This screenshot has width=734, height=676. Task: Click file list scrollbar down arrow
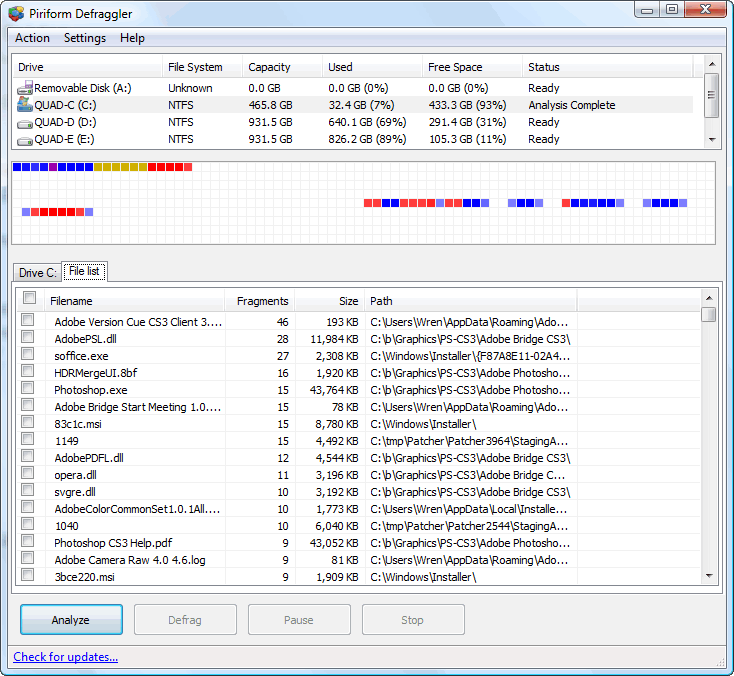click(709, 576)
